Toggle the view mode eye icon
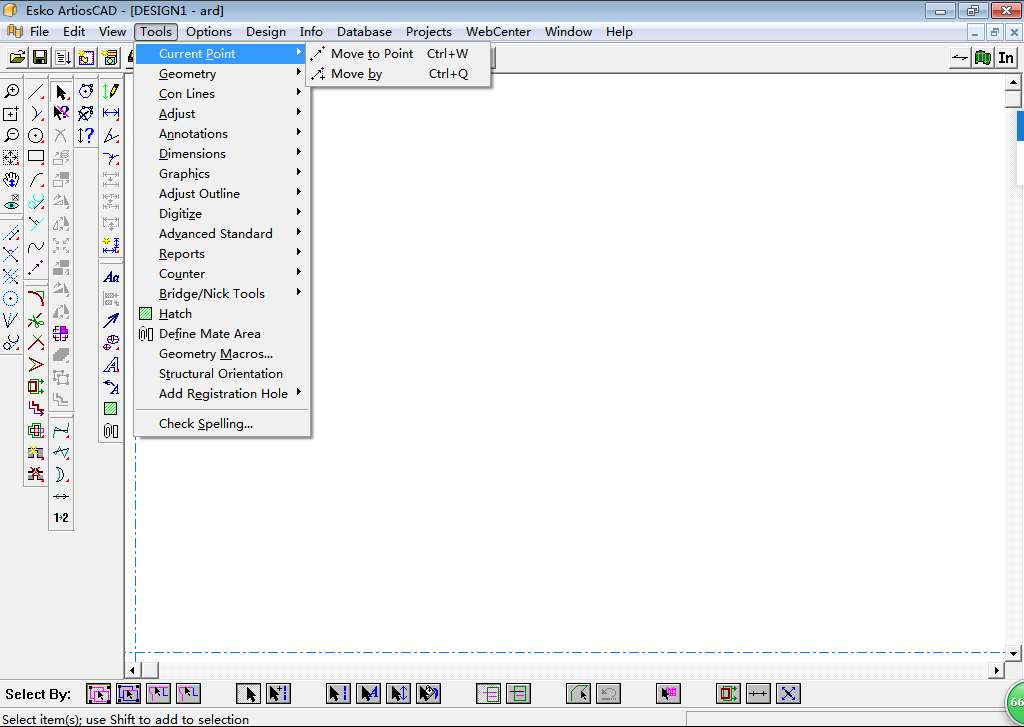This screenshot has height=727, width=1024. pyautogui.click(x=11, y=203)
